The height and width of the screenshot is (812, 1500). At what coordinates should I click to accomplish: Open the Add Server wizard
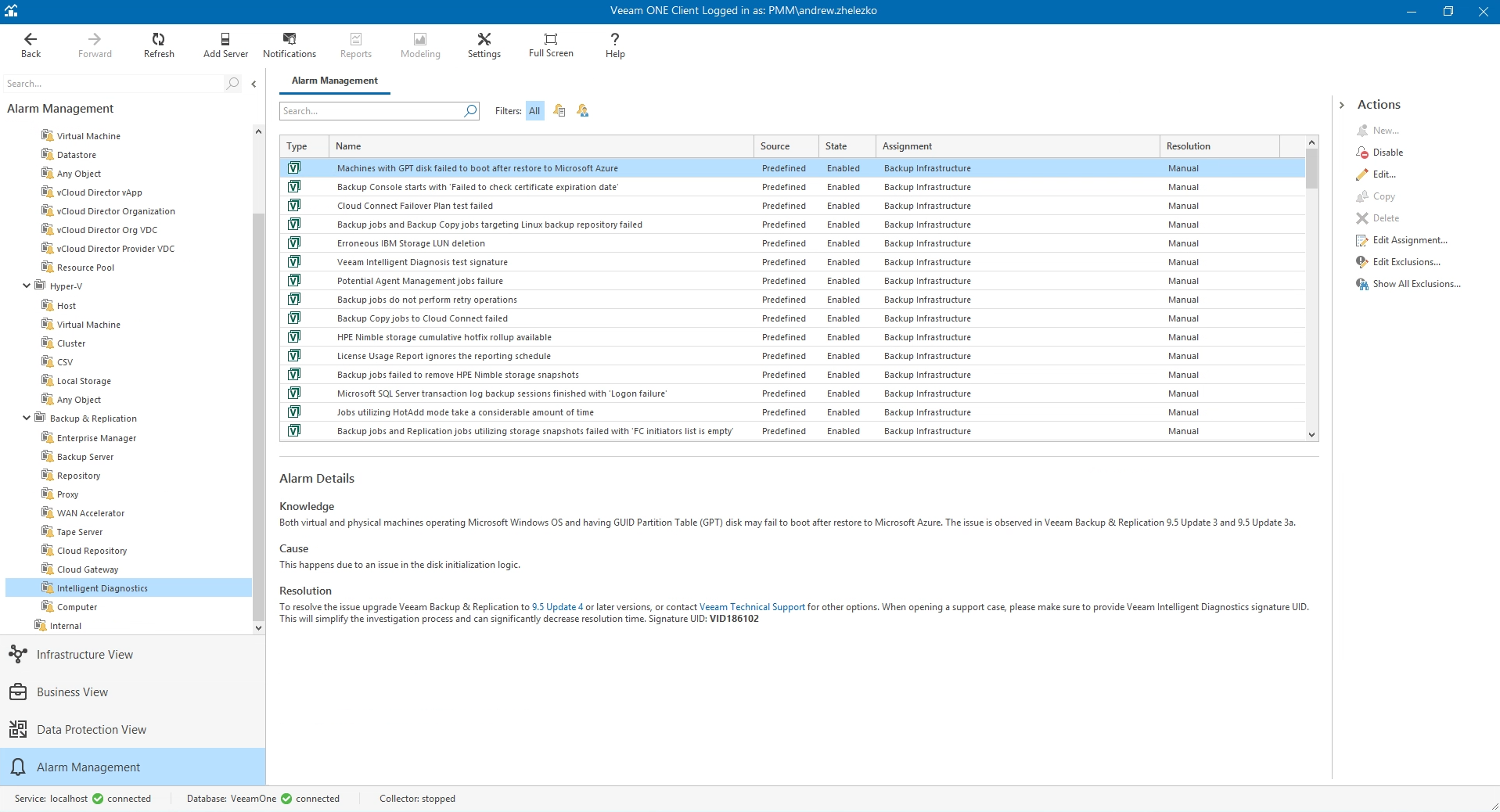coord(225,45)
